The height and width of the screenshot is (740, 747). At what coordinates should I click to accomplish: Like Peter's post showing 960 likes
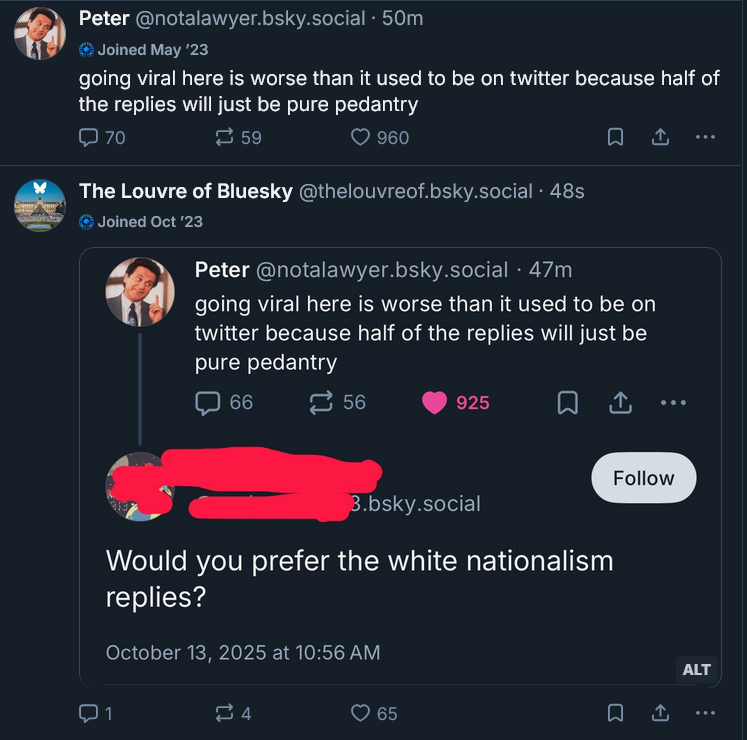point(362,138)
